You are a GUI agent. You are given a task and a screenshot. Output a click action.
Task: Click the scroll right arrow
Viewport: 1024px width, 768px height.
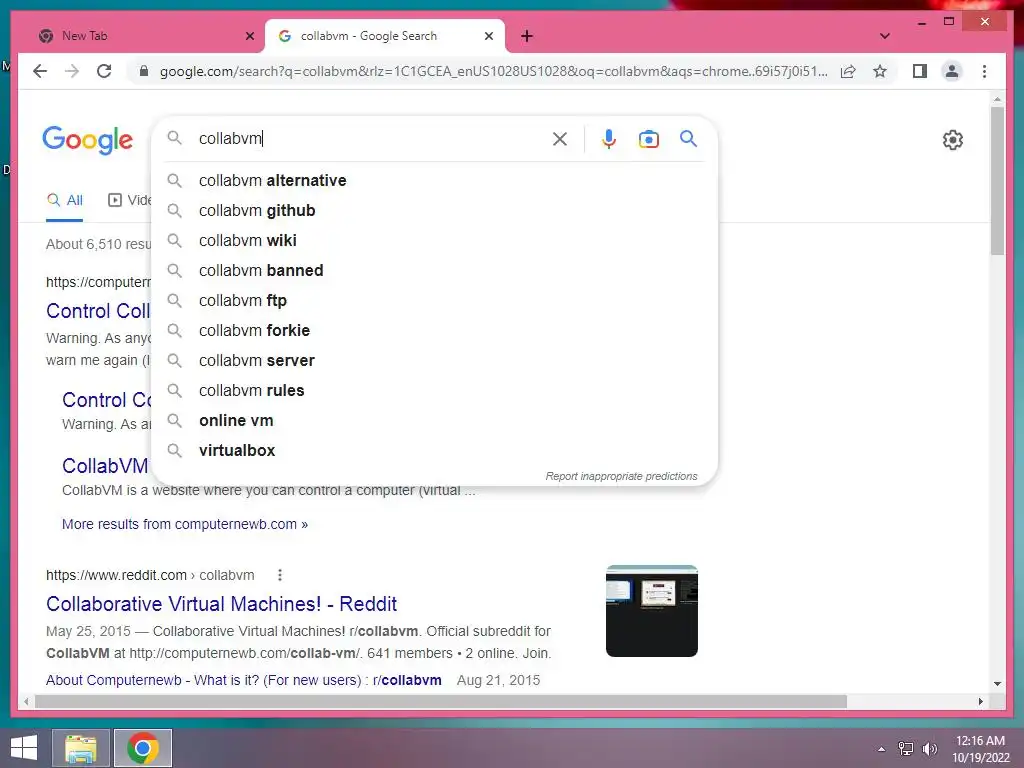point(981,701)
